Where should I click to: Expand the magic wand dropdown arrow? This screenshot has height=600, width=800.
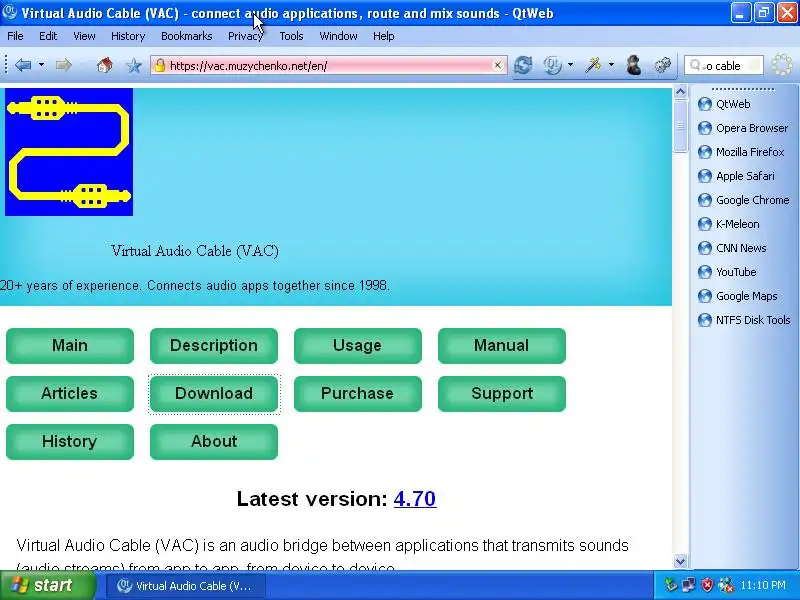(x=611, y=65)
